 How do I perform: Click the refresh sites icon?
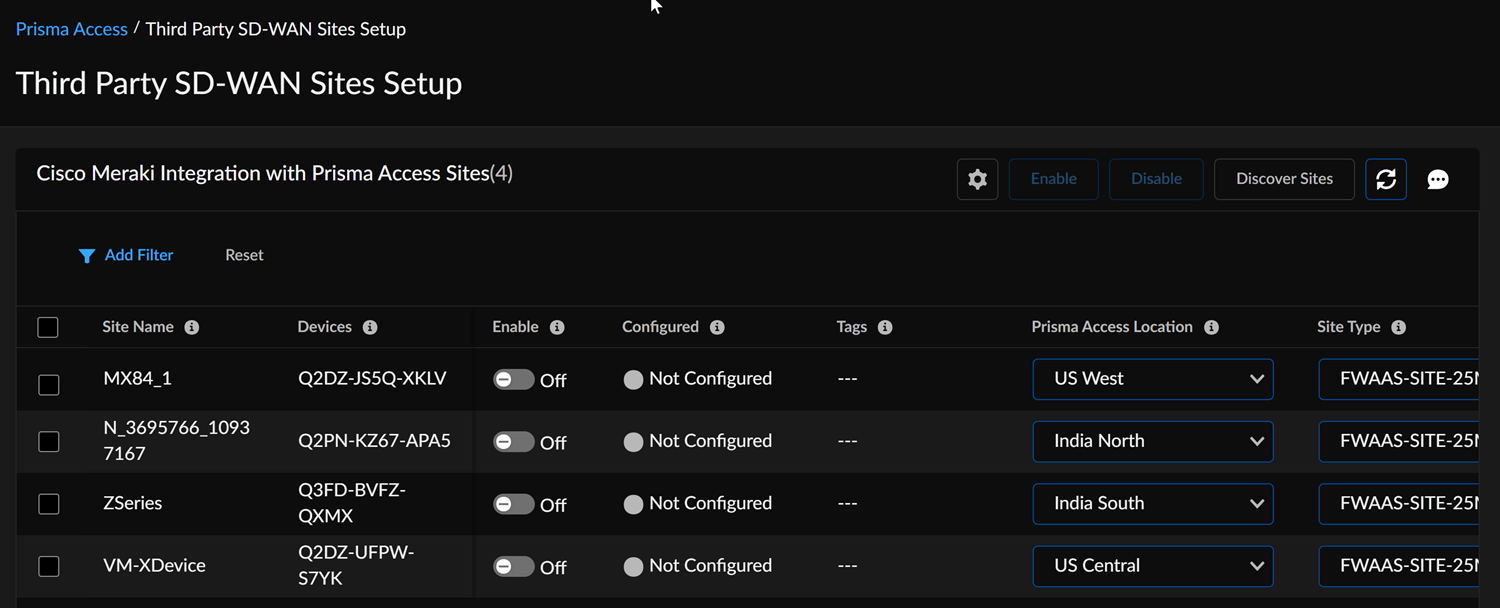(x=1385, y=179)
